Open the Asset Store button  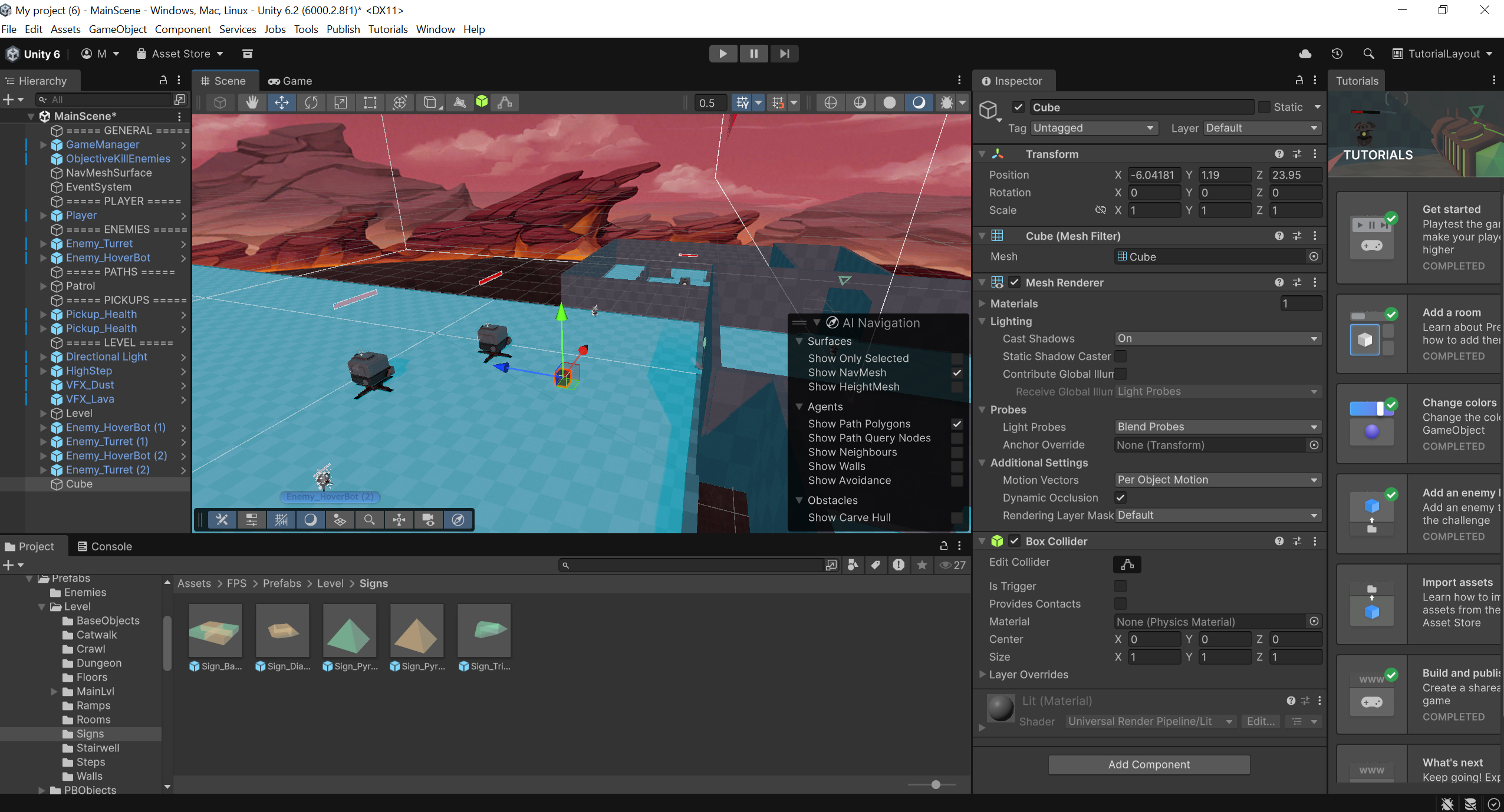click(180, 54)
